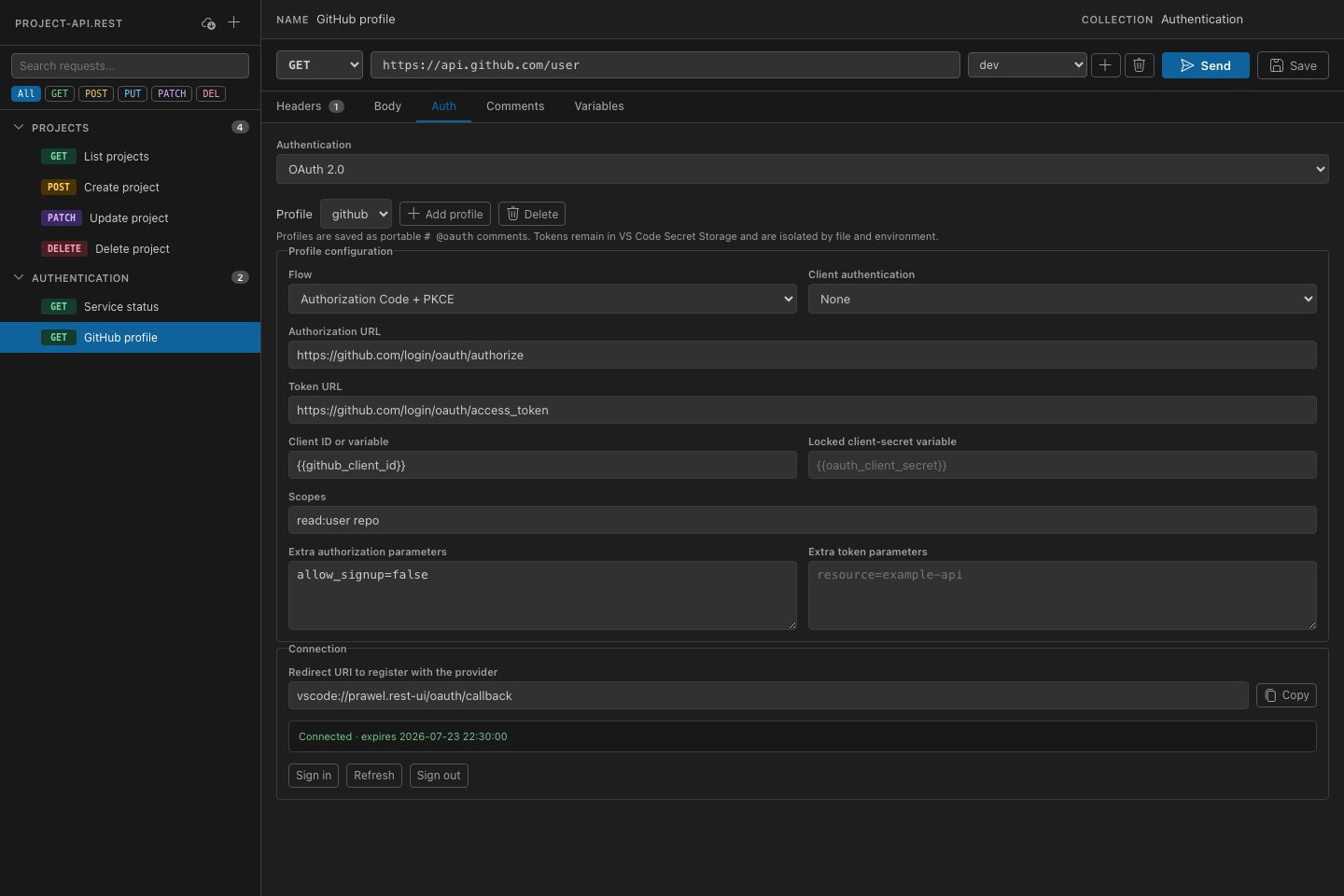Open the Profile dropdown showing github

(x=356, y=214)
